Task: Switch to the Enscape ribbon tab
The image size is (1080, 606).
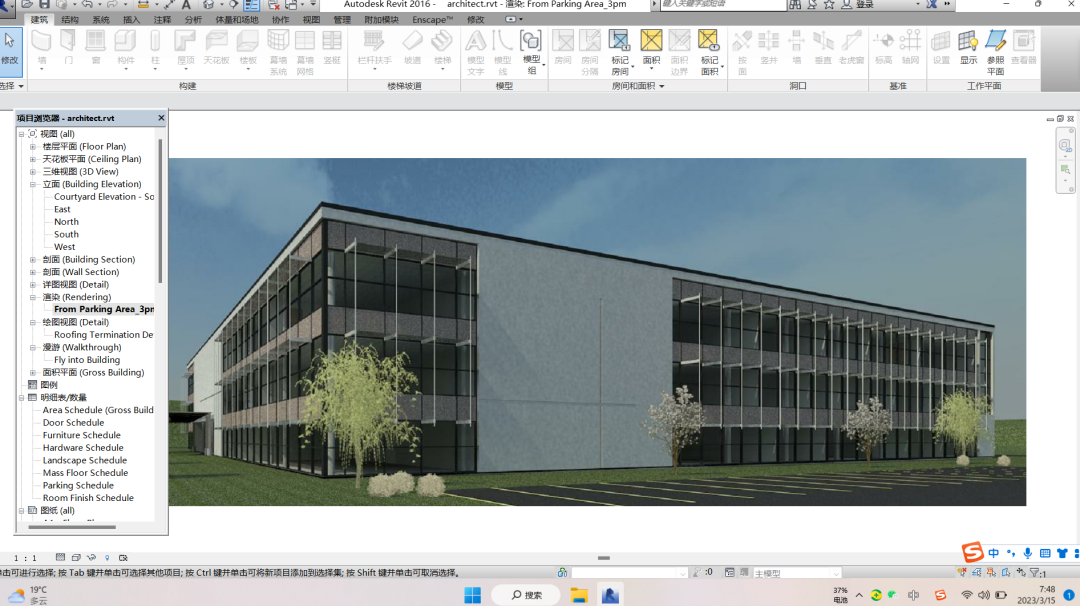Action: point(432,19)
